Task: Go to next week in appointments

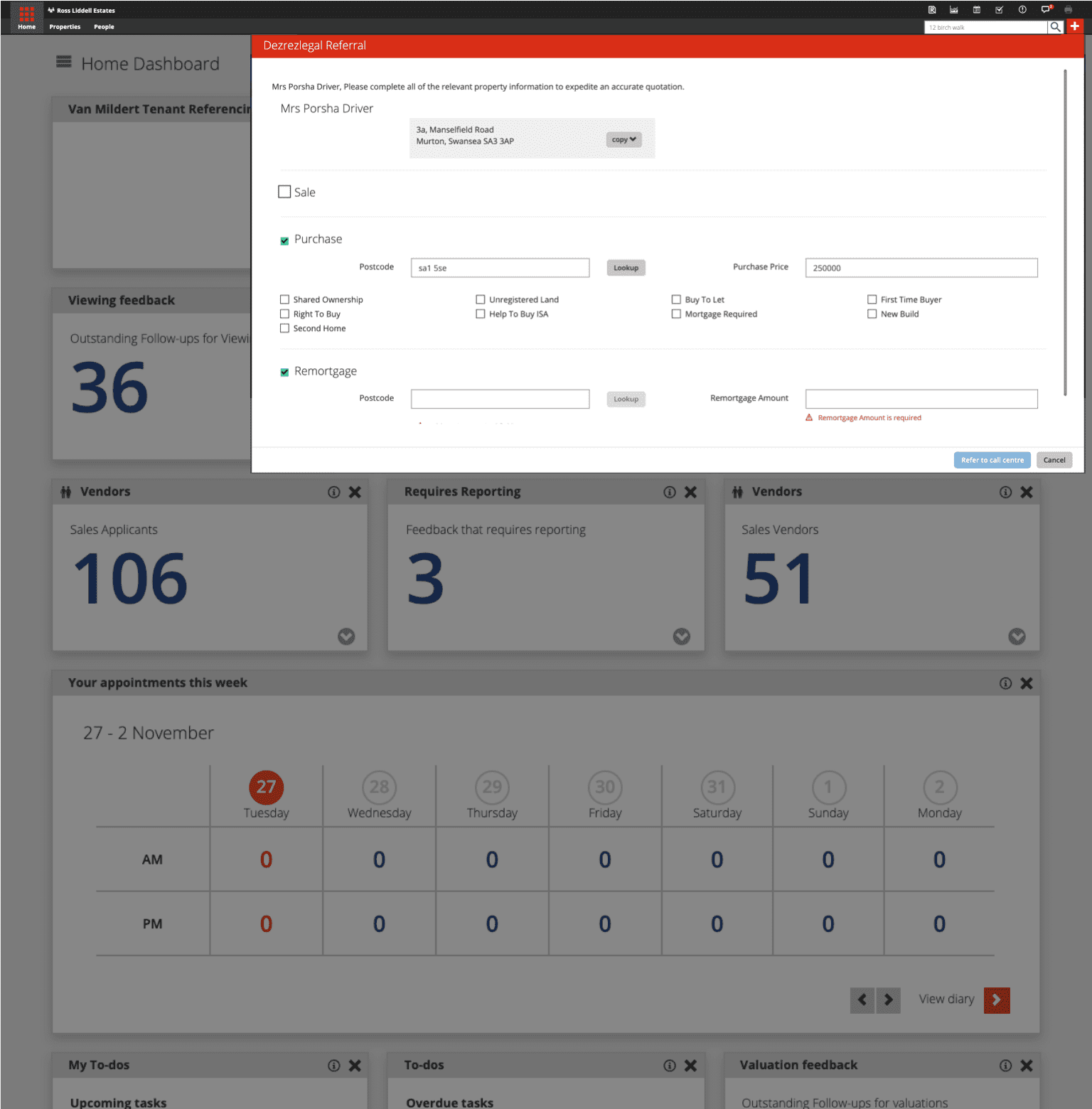Action: pos(889,1000)
